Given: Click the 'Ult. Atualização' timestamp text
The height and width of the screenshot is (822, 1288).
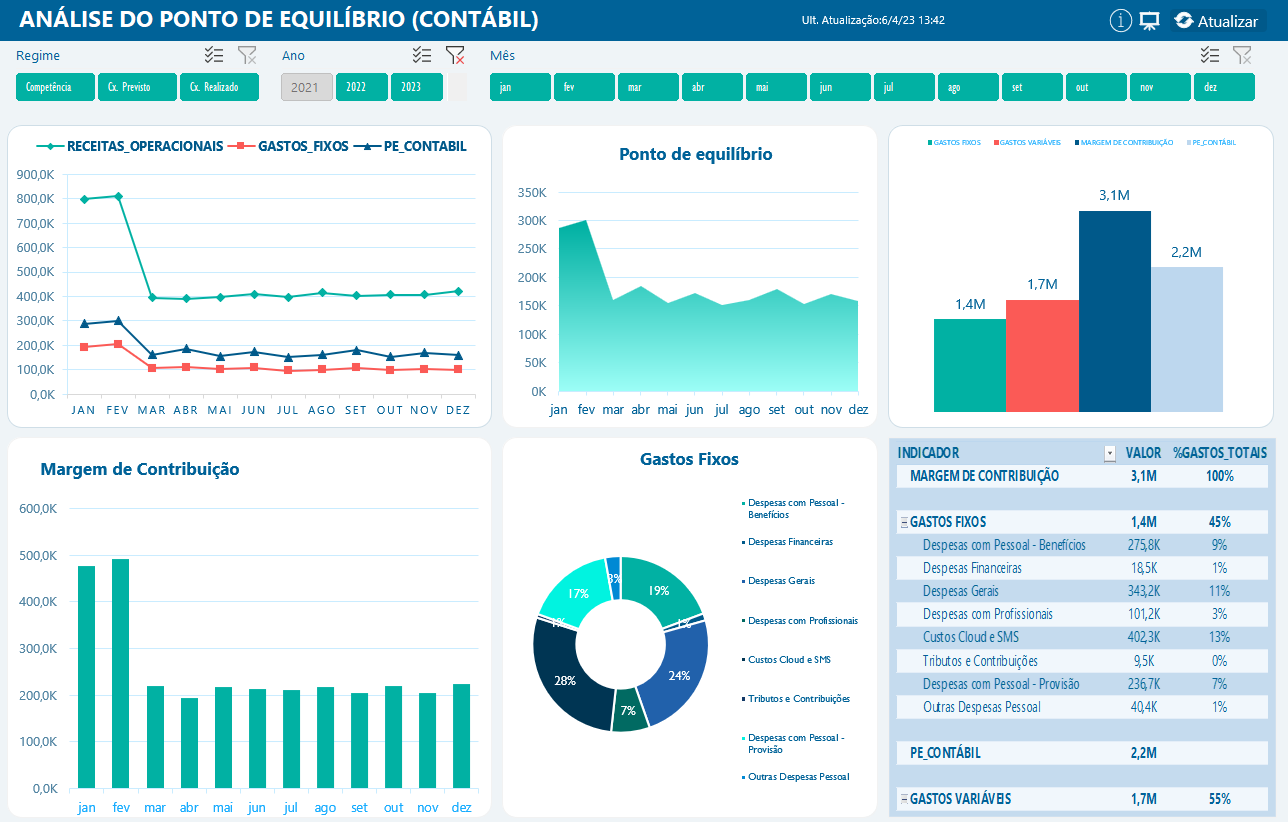Looking at the screenshot, I should tap(873, 20).
